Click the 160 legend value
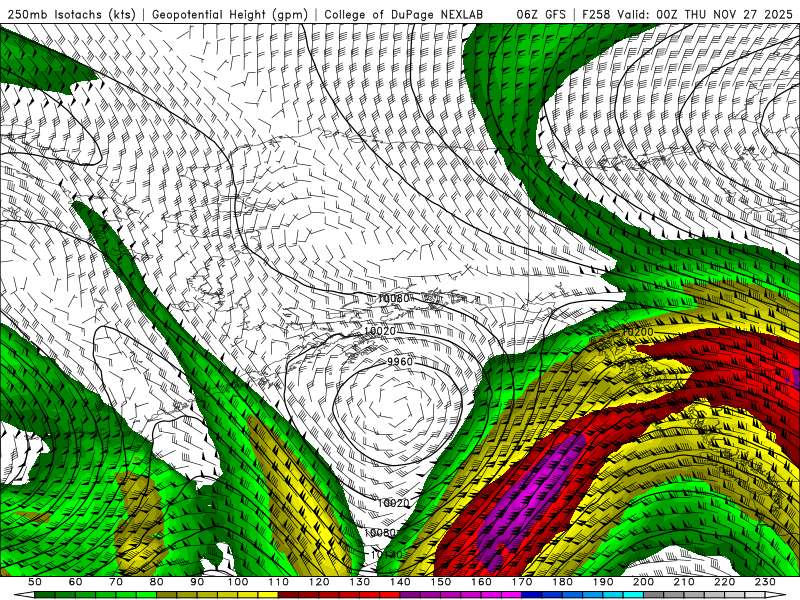This screenshot has height=600, width=800. click(x=482, y=582)
